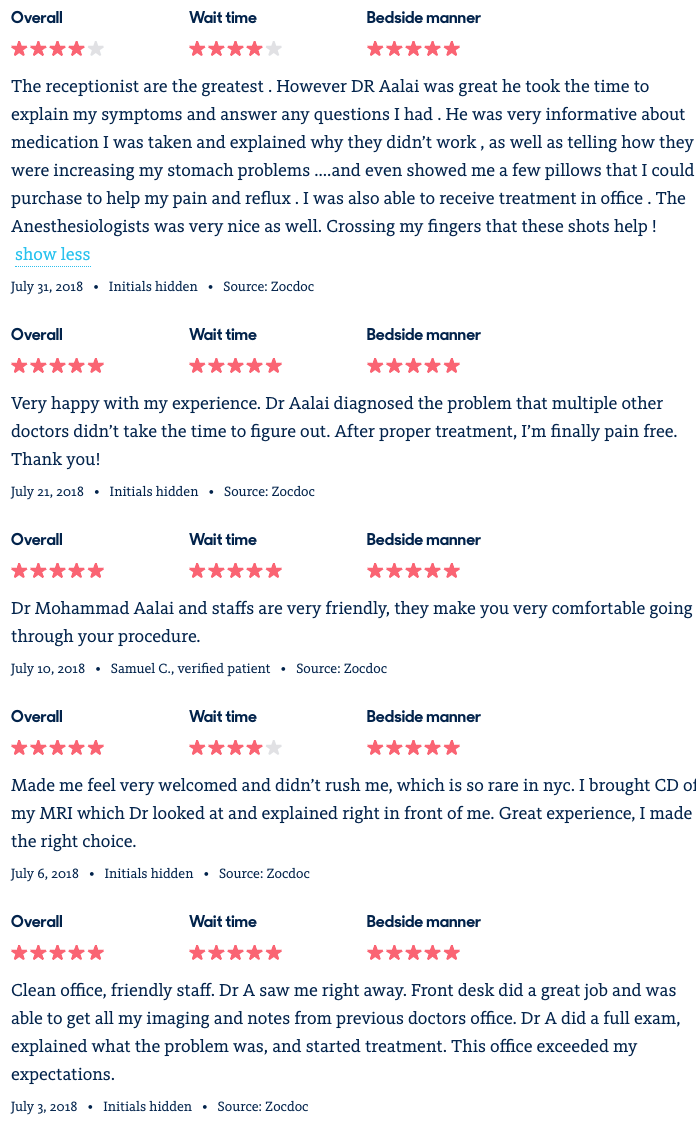Click Overall stars on July 6 review
Screen dimensions: 696x1128
(58, 748)
